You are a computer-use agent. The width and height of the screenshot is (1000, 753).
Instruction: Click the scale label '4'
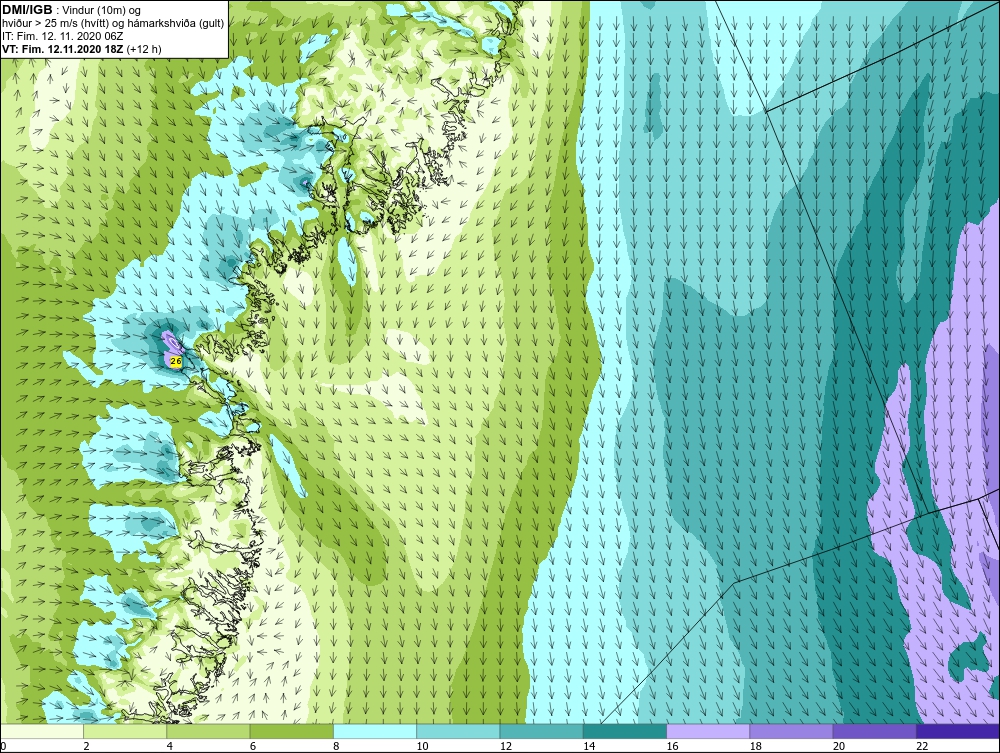tap(170, 747)
